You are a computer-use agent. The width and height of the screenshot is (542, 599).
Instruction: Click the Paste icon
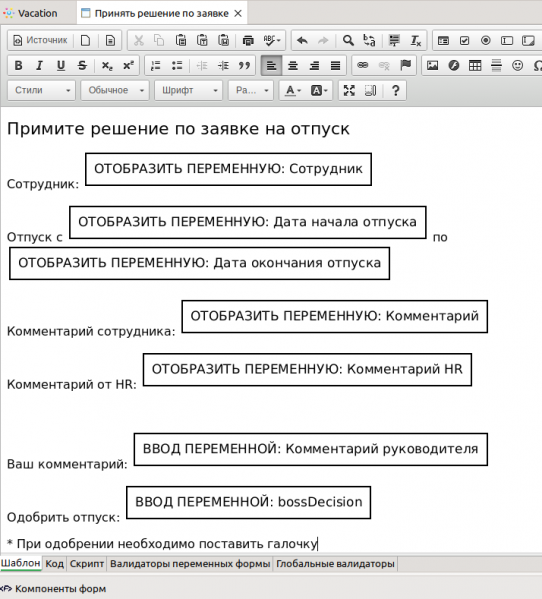pos(181,40)
